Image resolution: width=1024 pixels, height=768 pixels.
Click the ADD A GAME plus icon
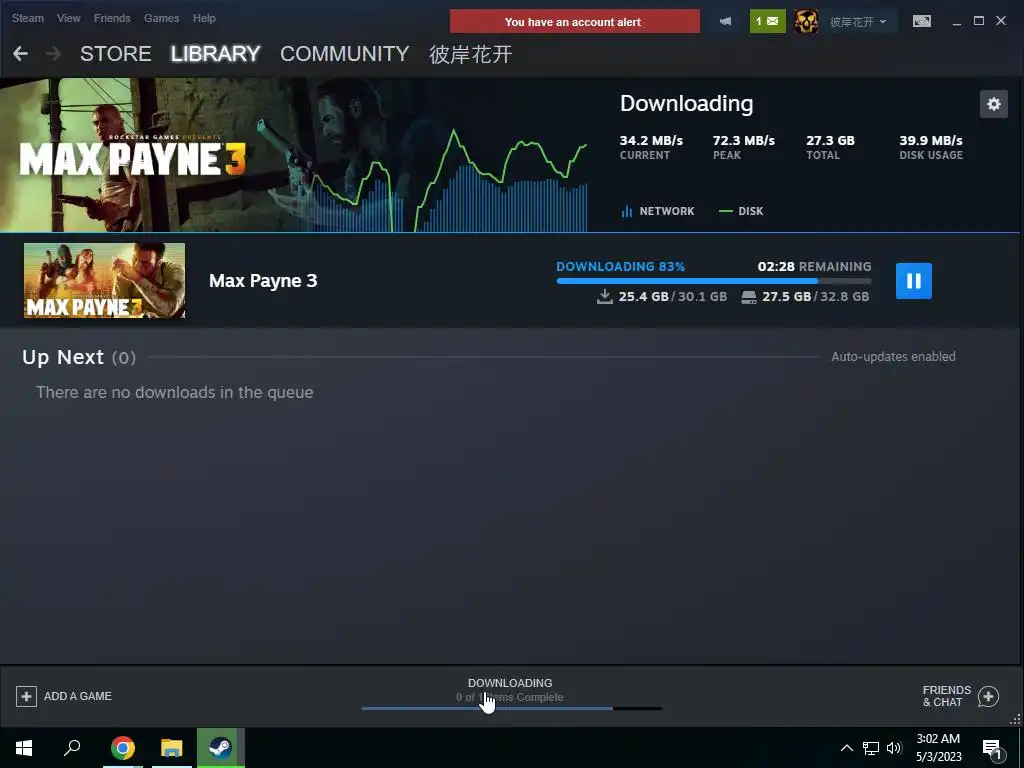(x=26, y=696)
